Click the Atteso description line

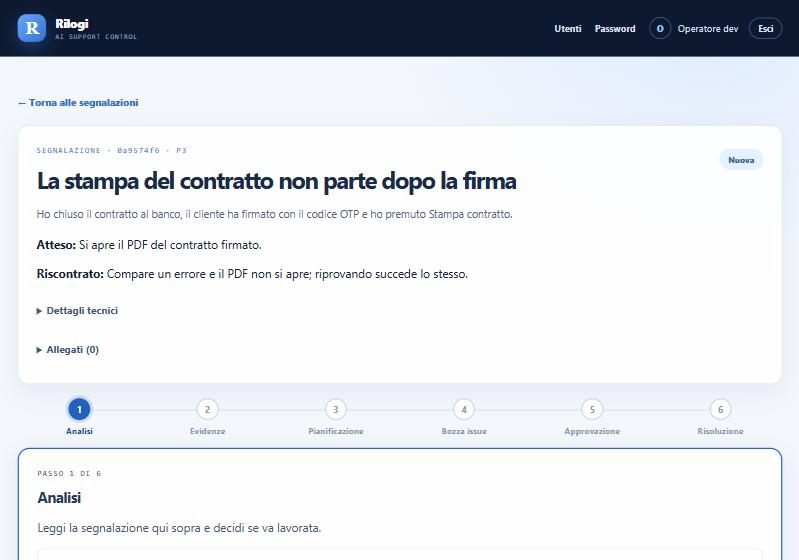pos(149,245)
